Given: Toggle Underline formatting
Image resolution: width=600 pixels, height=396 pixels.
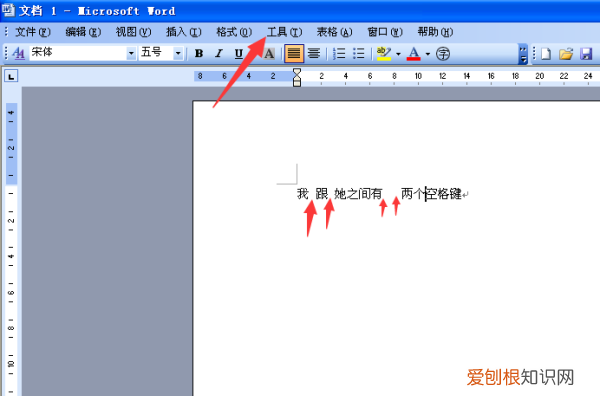Looking at the screenshot, I should (x=238, y=53).
